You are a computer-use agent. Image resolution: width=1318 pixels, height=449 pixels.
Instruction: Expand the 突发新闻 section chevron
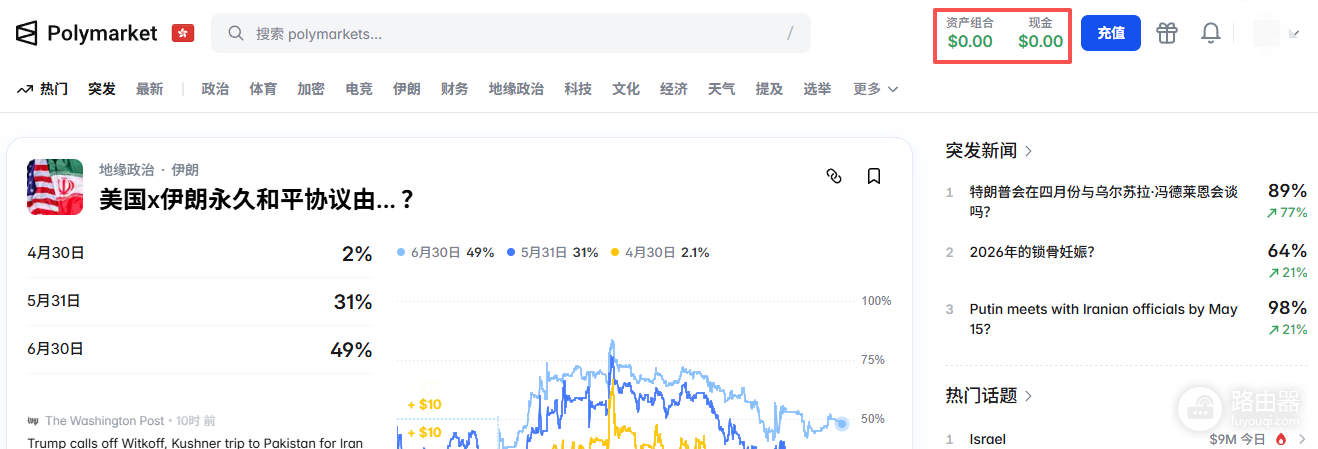(x=1029, y=151)
